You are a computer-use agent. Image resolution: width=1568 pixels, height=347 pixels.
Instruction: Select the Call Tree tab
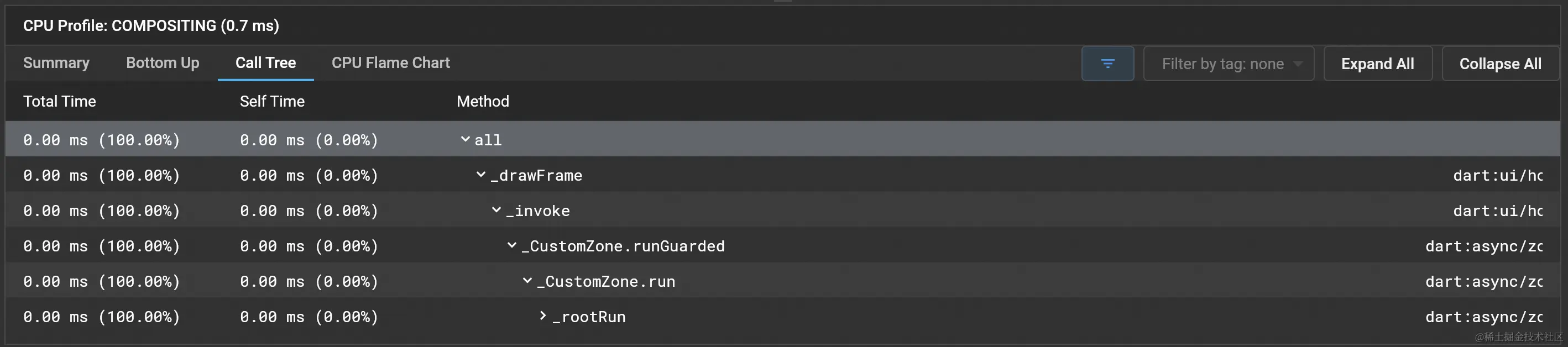(x=265, y=62)
